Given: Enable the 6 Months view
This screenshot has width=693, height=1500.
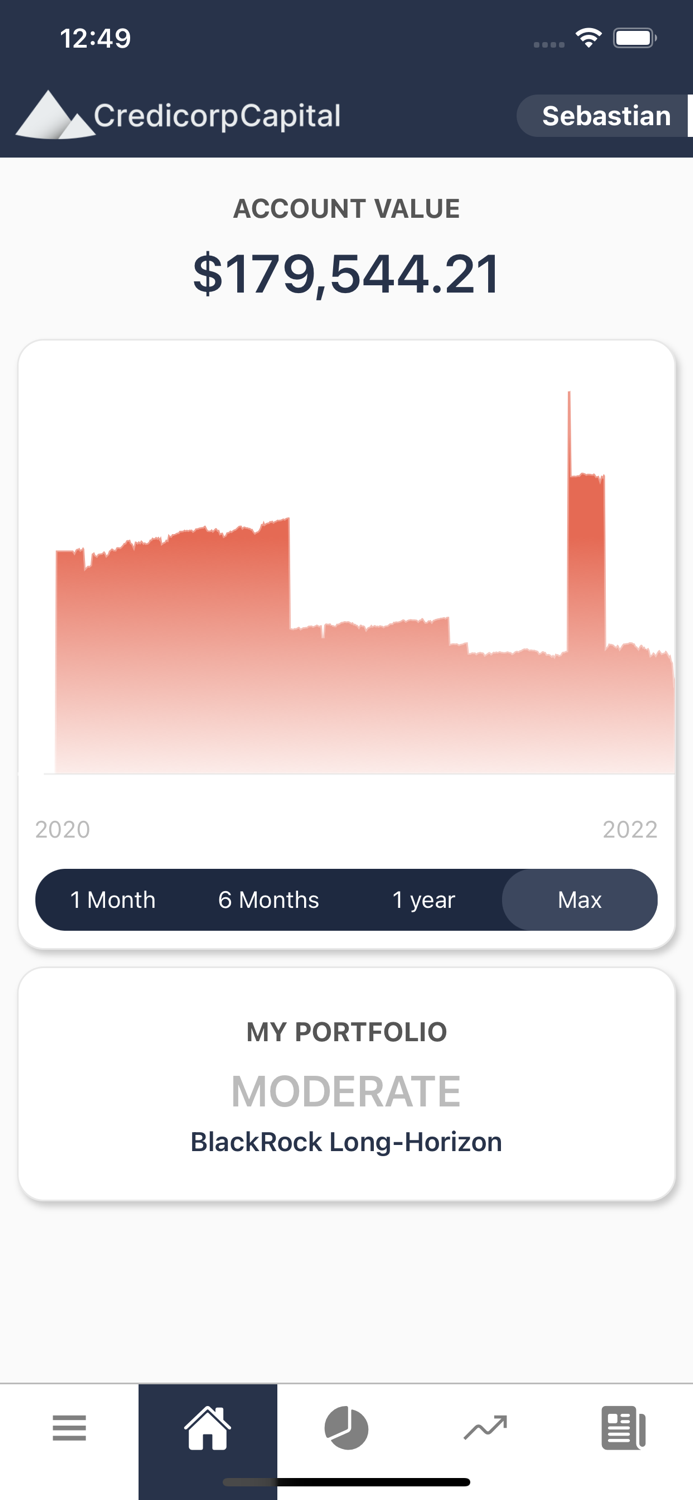Looking at the screenshot, I should pyautogui.click(x=268, y=900).
